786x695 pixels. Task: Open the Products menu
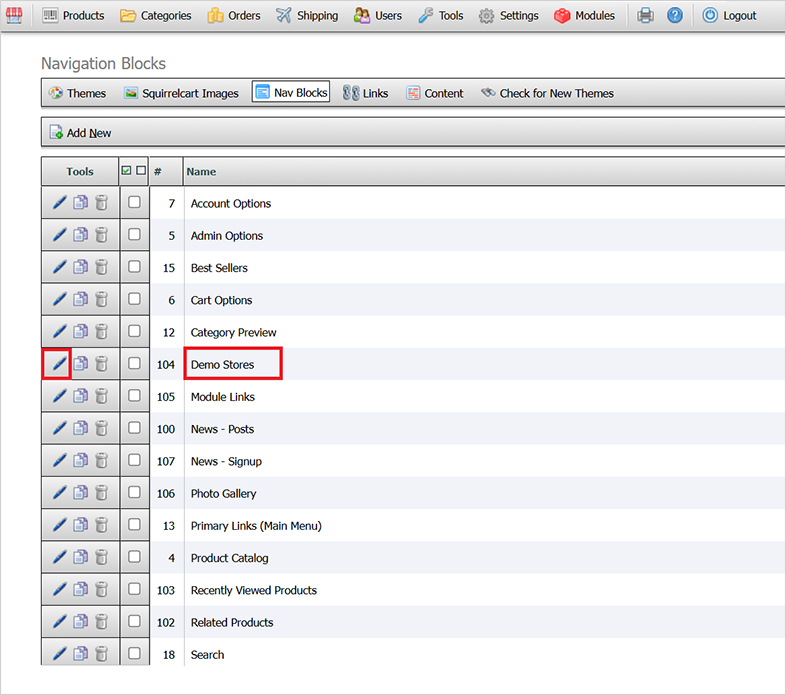click(x=73, y=16)
